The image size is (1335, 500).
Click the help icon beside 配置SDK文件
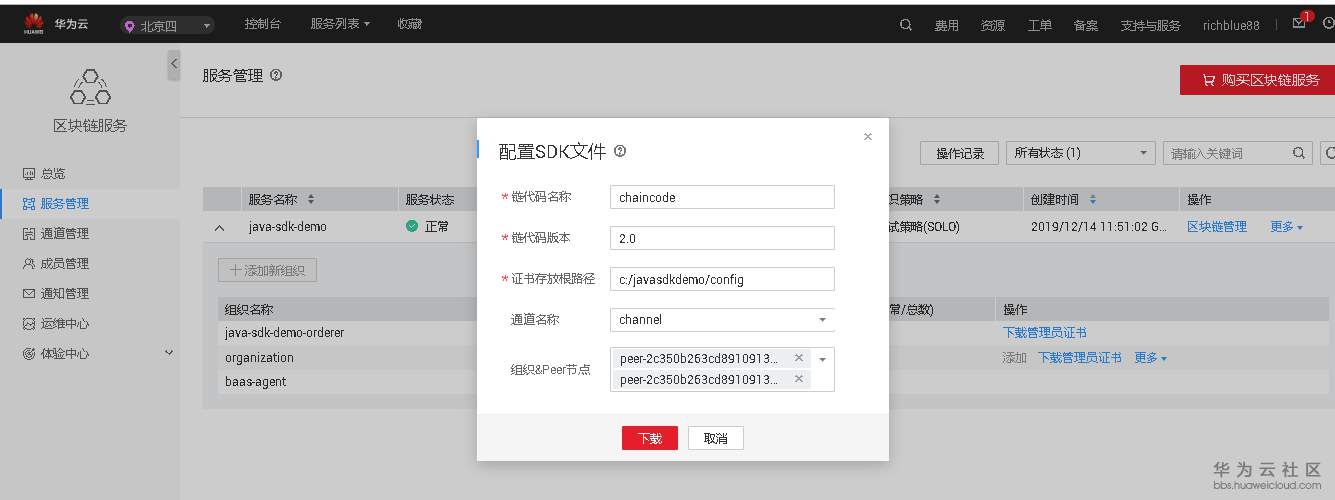(620, 151)
